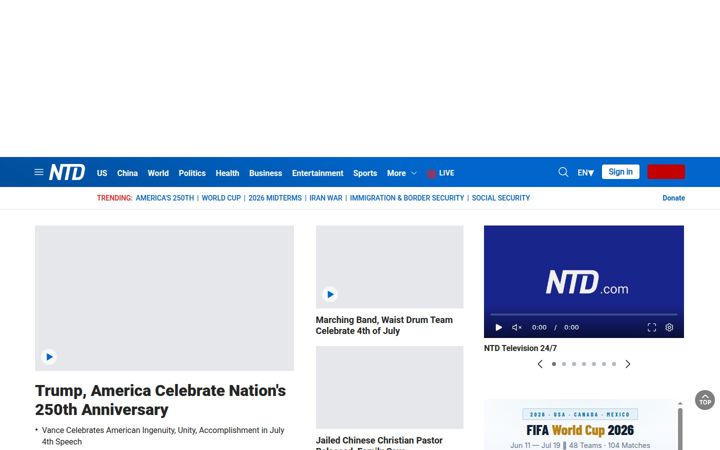Image resolution: width=720 pixels, height=450 pixels.
Task: Unmute the NTD.com video player
Action: (x=517, y=327)
